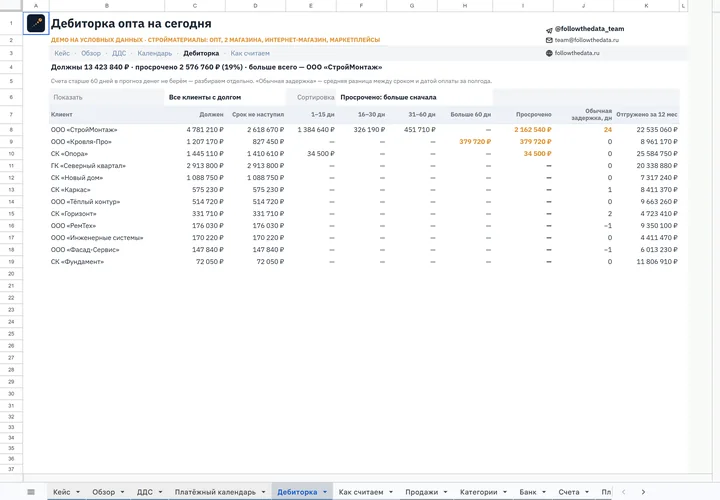Click the 'Отгружено за 12 мес' heading cell
The width and height of the screenshot is (720, 500).
click(646, 114)
